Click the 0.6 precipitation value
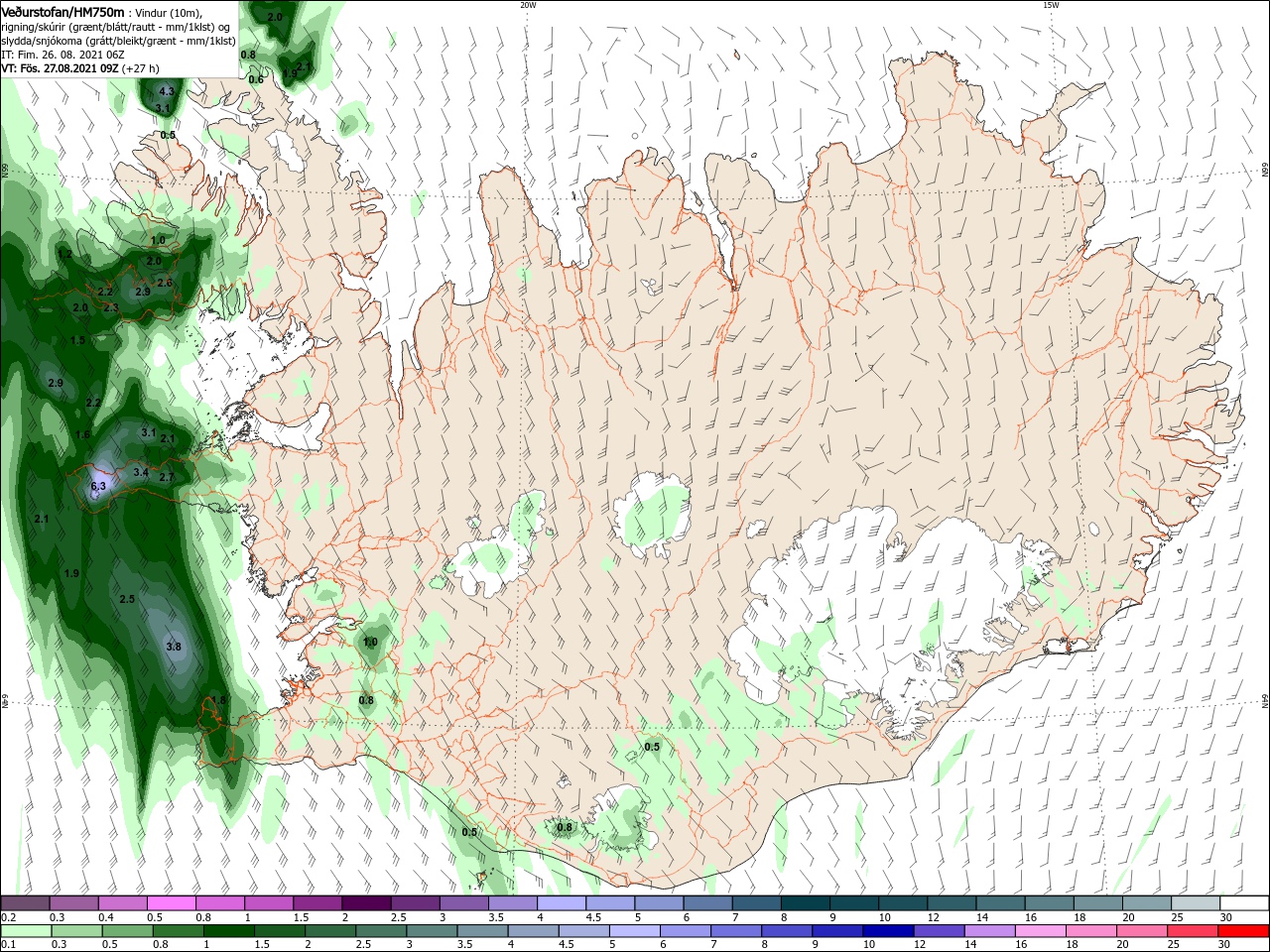 (256, 79)
